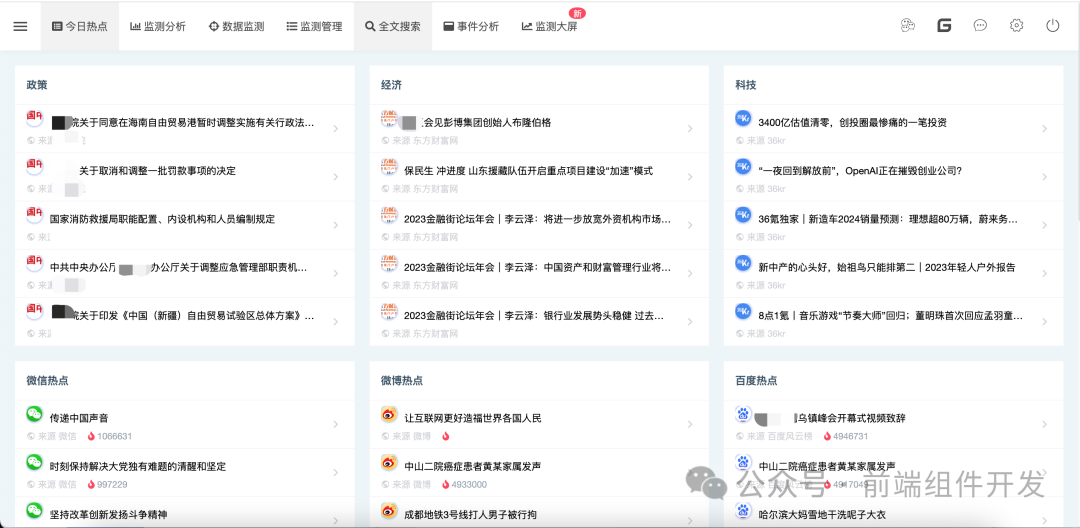Open article 国家消防救援局职能配置、内设机构和人员编制规定
This screenshot has height=528, width=1080.
163,219
